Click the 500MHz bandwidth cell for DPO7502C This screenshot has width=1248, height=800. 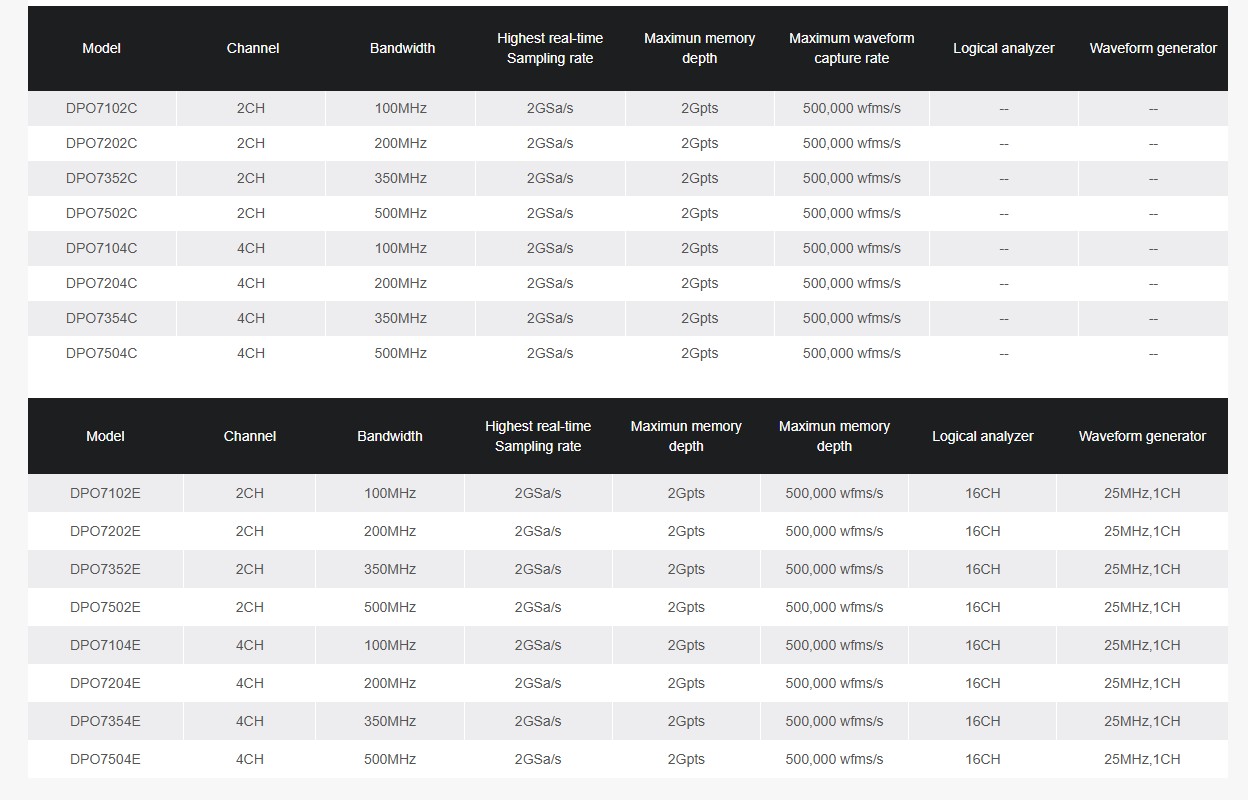[400, 213]
